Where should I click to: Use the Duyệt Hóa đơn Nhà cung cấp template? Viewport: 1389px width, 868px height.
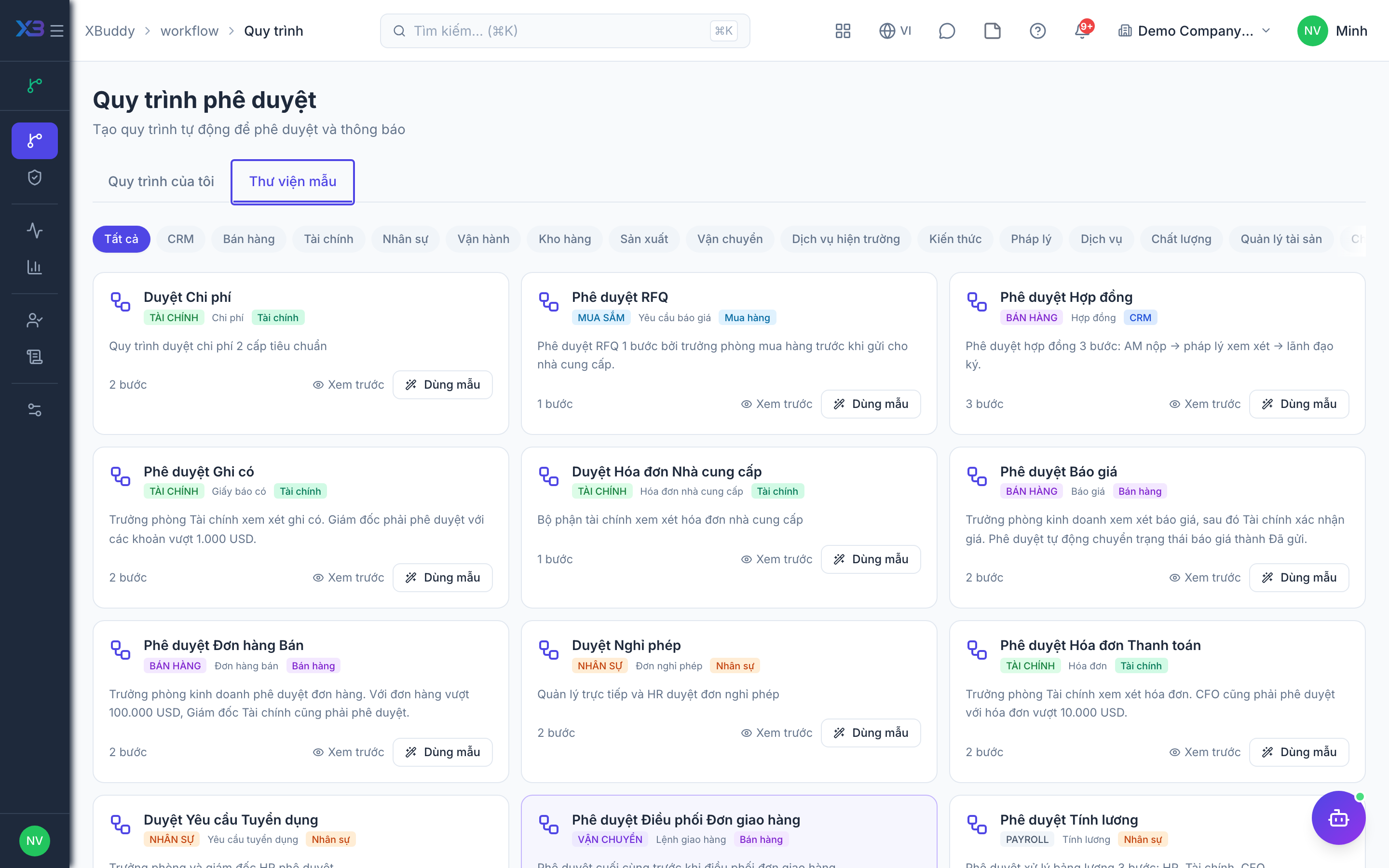[x=871, y=559]
